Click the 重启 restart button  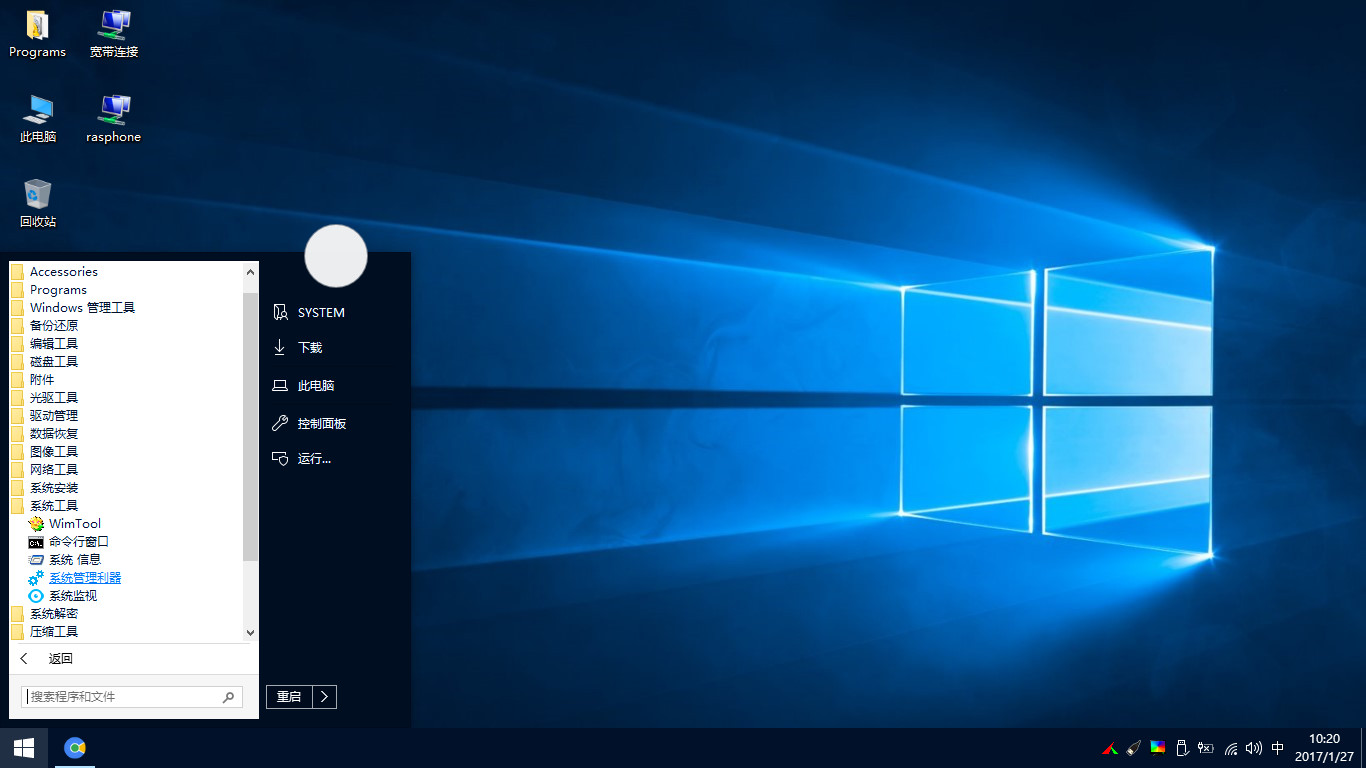(x=286, y=696)
